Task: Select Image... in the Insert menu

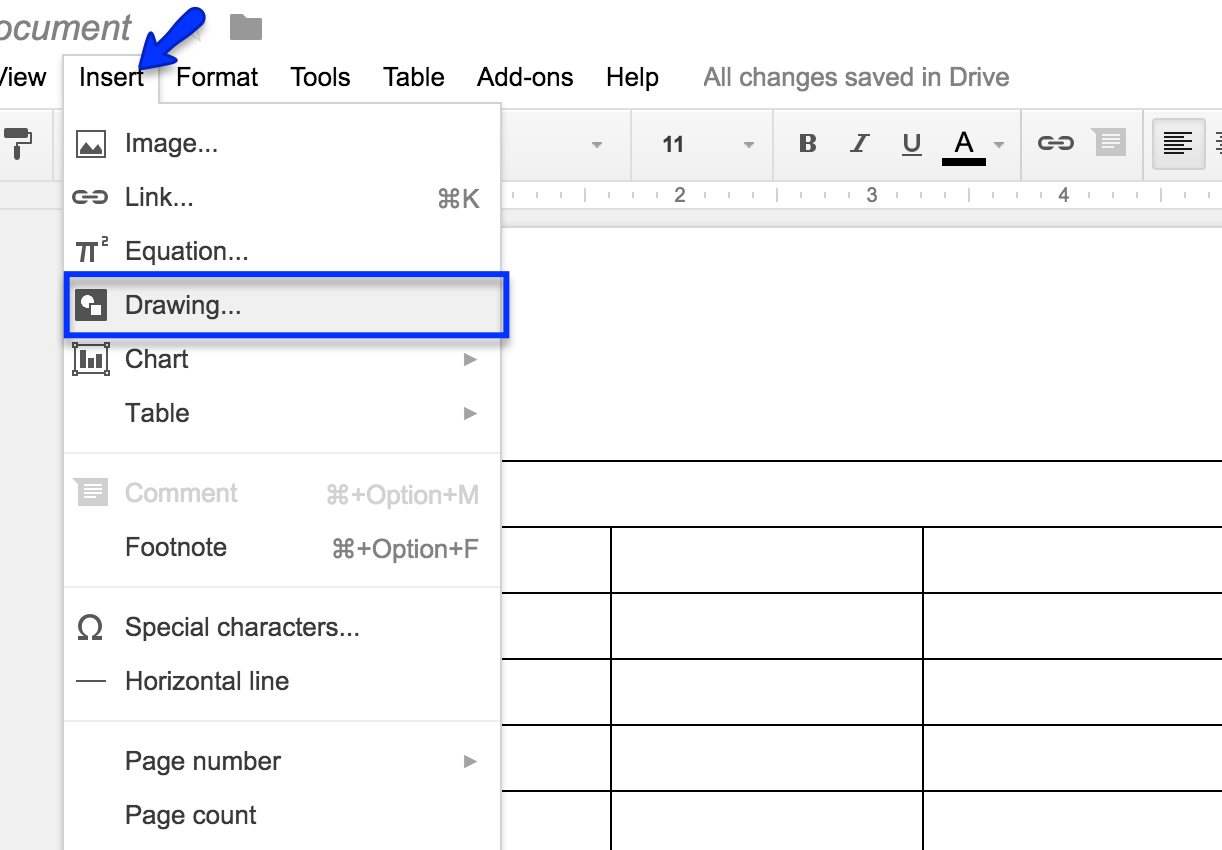Action: [171, 144]
